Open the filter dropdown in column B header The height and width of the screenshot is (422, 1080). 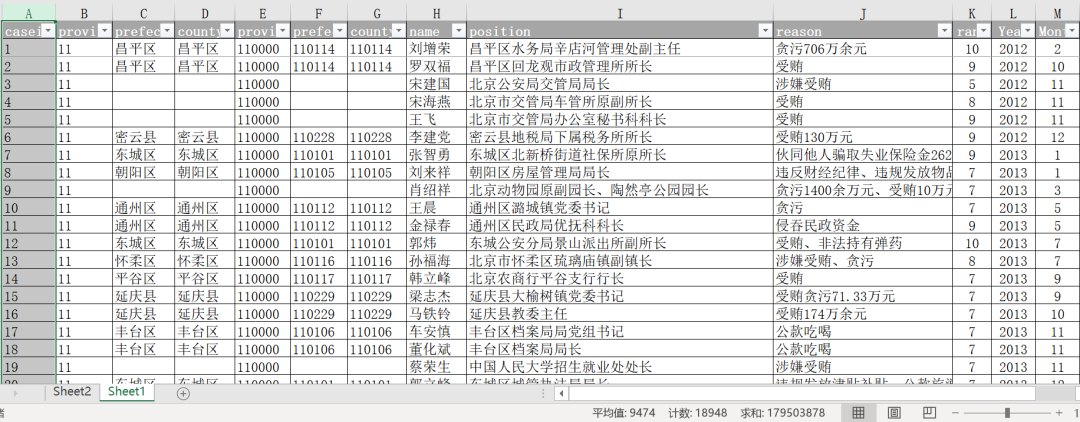[104, 31]
